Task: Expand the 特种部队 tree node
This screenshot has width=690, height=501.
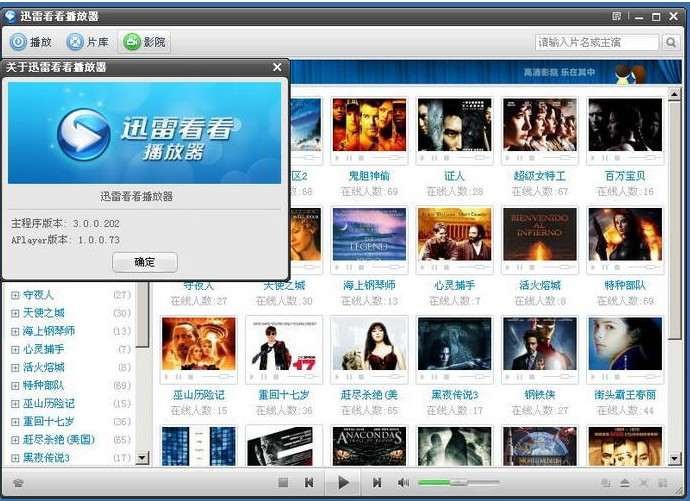Action: 15,385
